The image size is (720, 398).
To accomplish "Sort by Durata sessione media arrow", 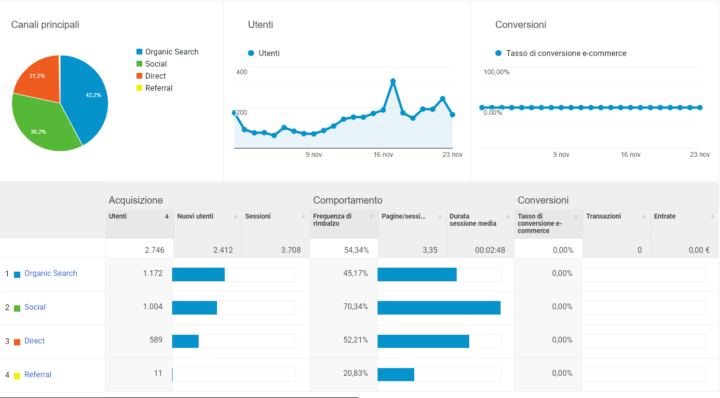I will [507, 217].
